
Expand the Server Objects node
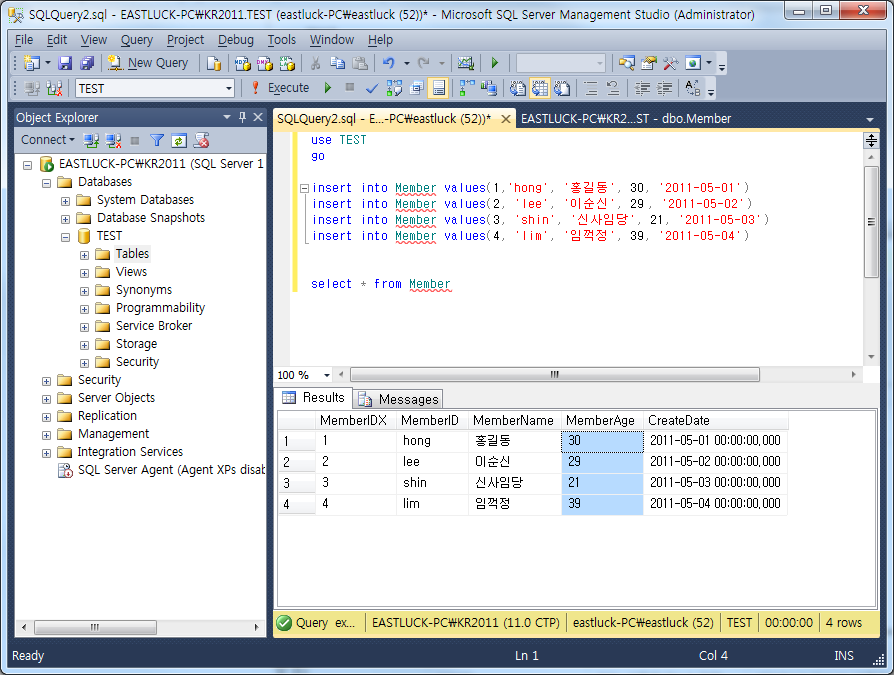(x=46, y=399)
